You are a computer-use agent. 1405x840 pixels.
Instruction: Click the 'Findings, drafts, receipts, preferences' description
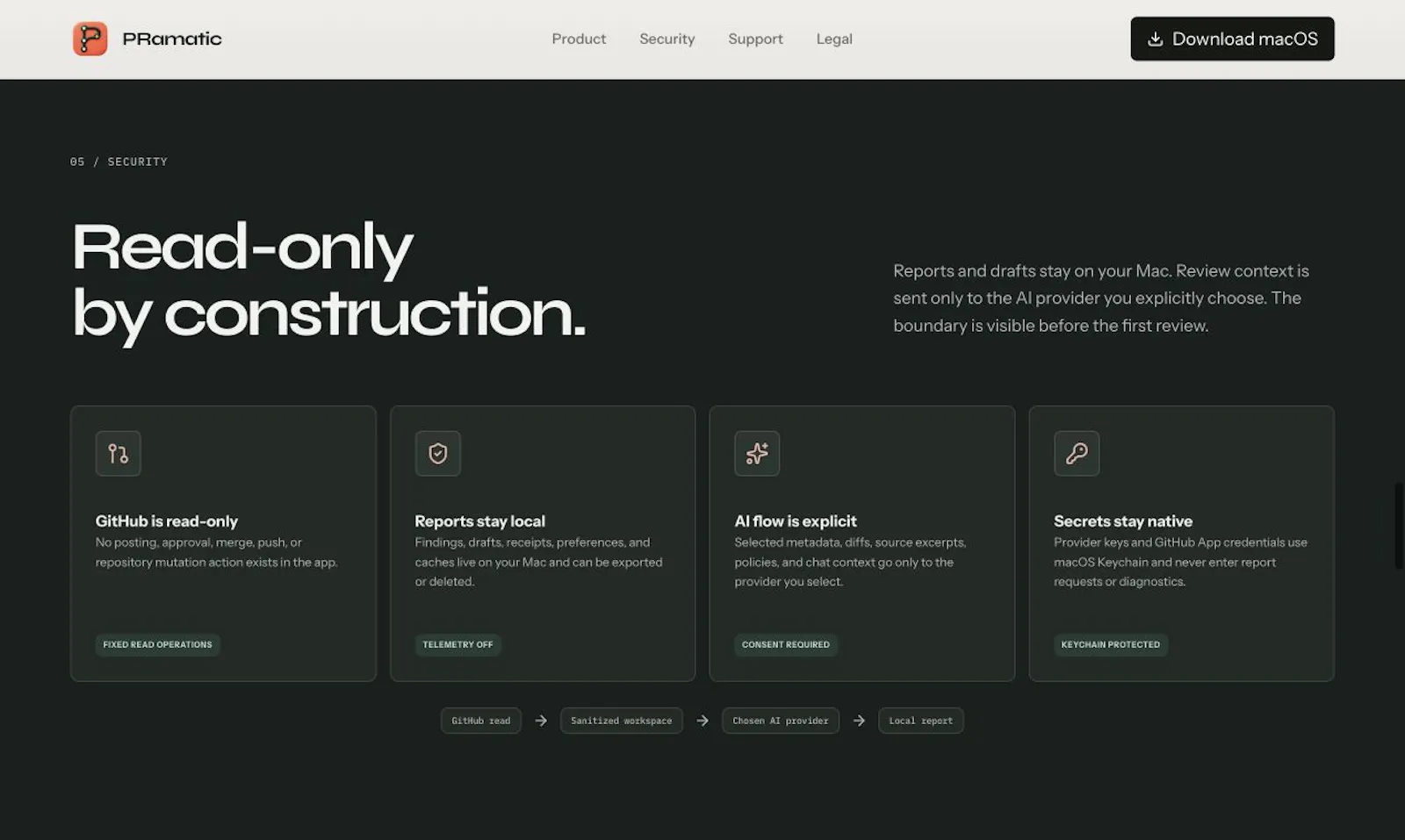[x=538, y=562]
